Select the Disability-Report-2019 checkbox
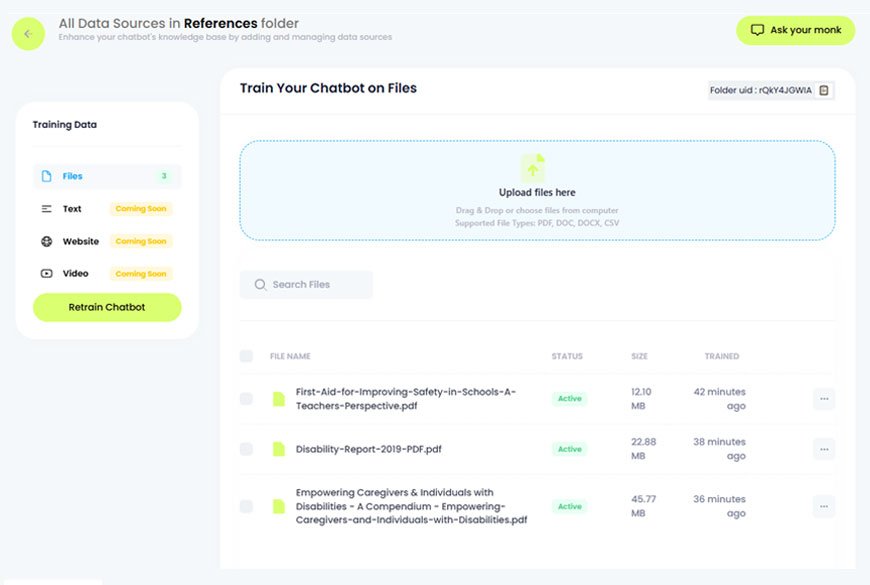The width and height of the screenshot is (870, 585). pos(246,449)
